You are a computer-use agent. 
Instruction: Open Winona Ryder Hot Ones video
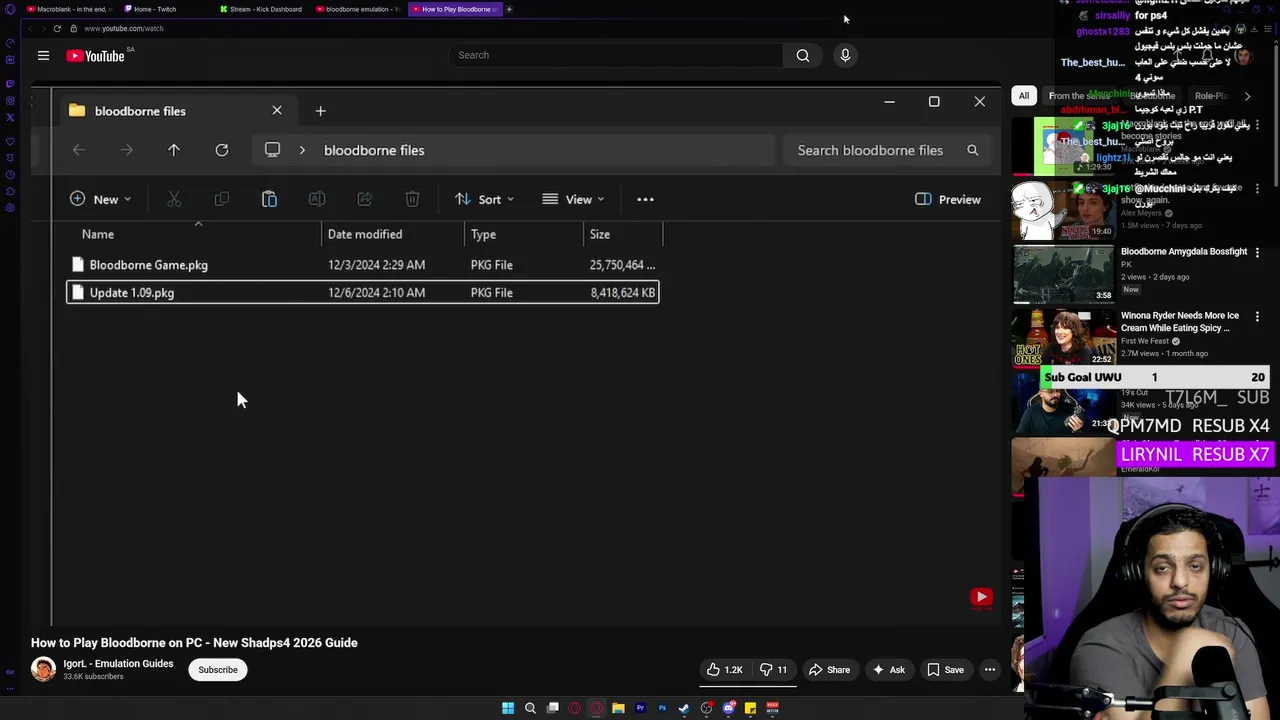click(x=1179, y=322)
